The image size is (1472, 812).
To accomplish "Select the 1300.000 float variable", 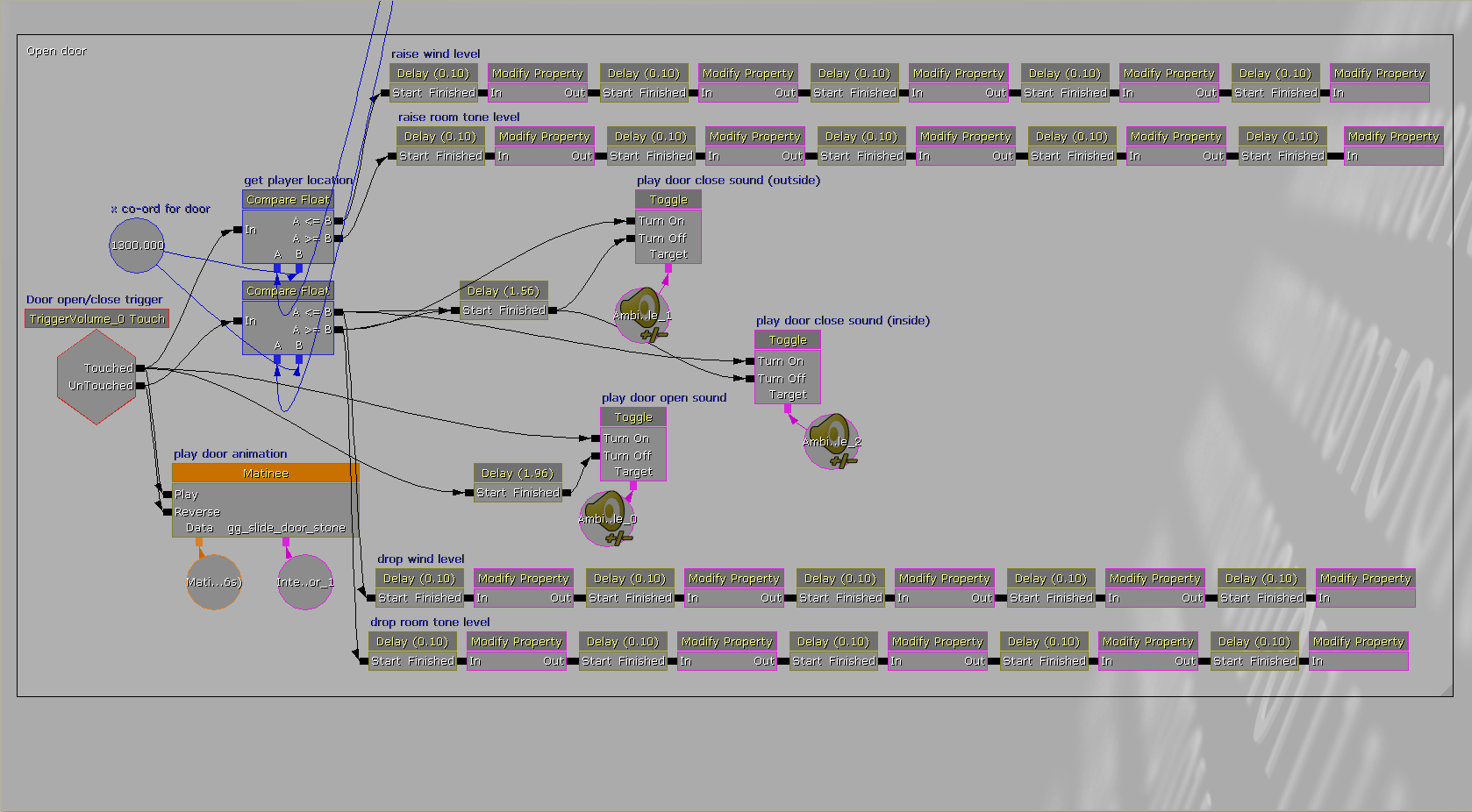I will point(137,246).
